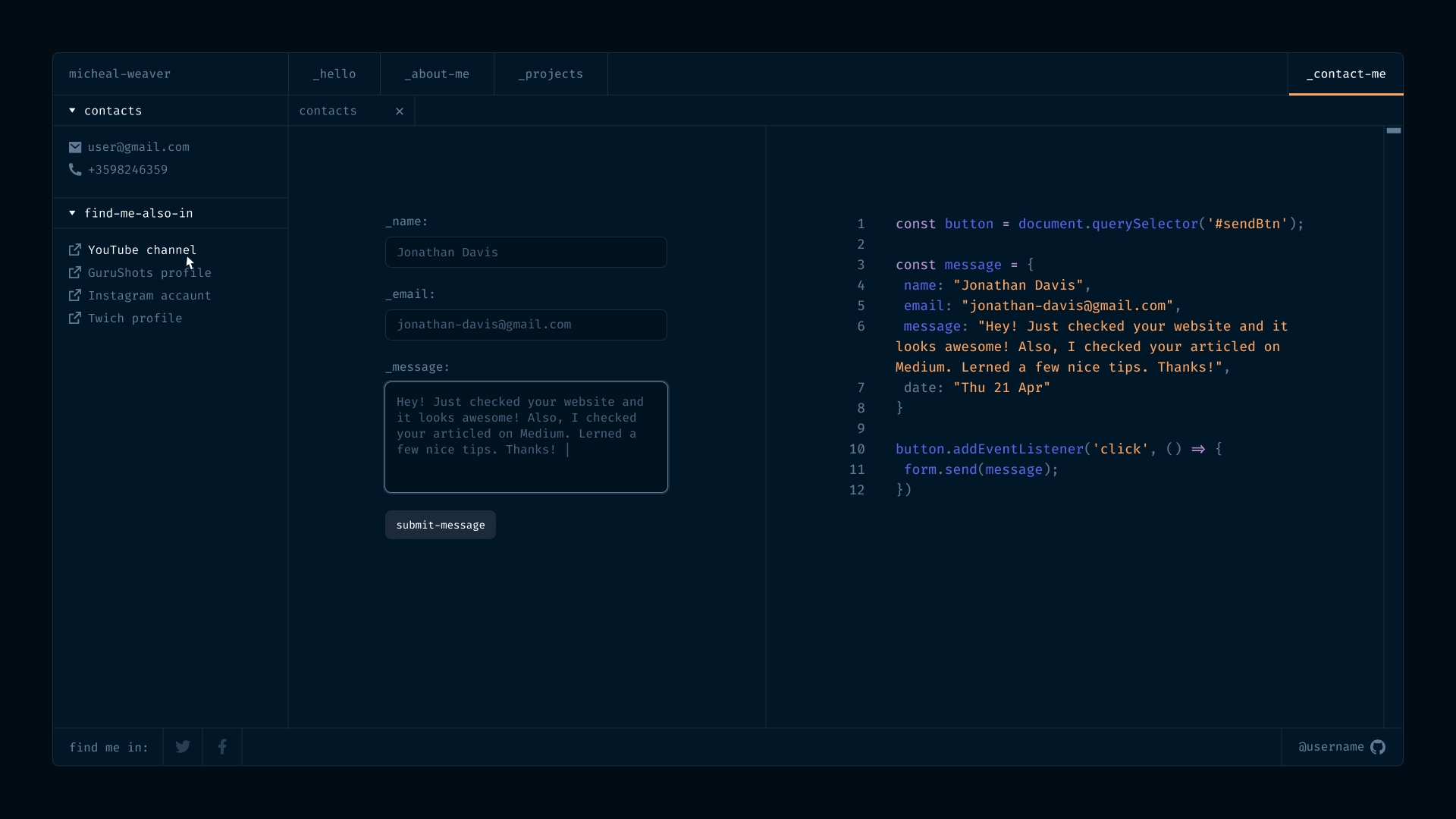Screen dimensions: 1456x819
Task: Click external link icon beside YouTube channel
Action: pos(75,250)
